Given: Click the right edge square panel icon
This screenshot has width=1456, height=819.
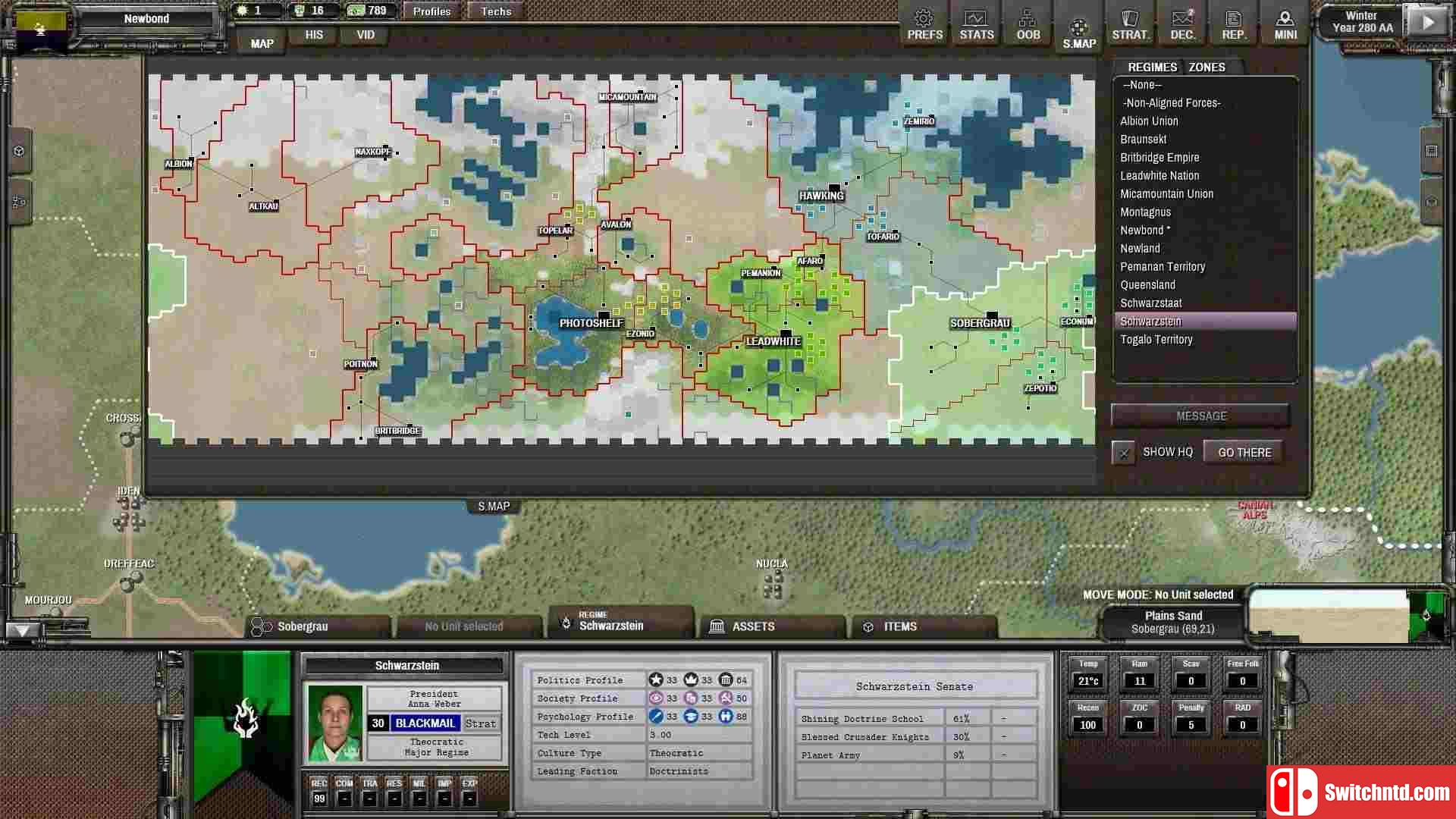Looking at the screenshot, I should tap(1431, 151).
